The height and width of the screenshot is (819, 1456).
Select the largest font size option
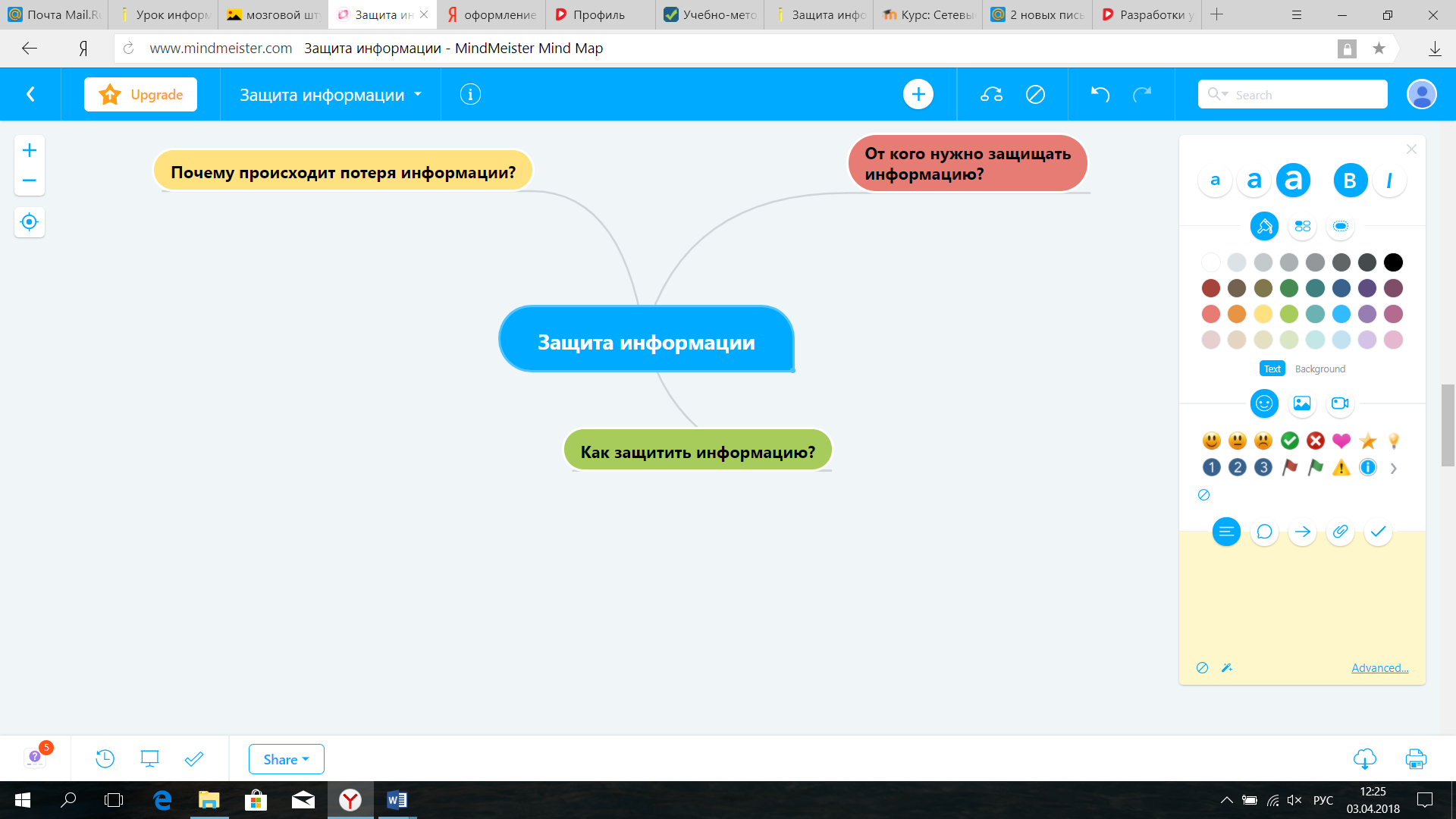[1293, 180]
